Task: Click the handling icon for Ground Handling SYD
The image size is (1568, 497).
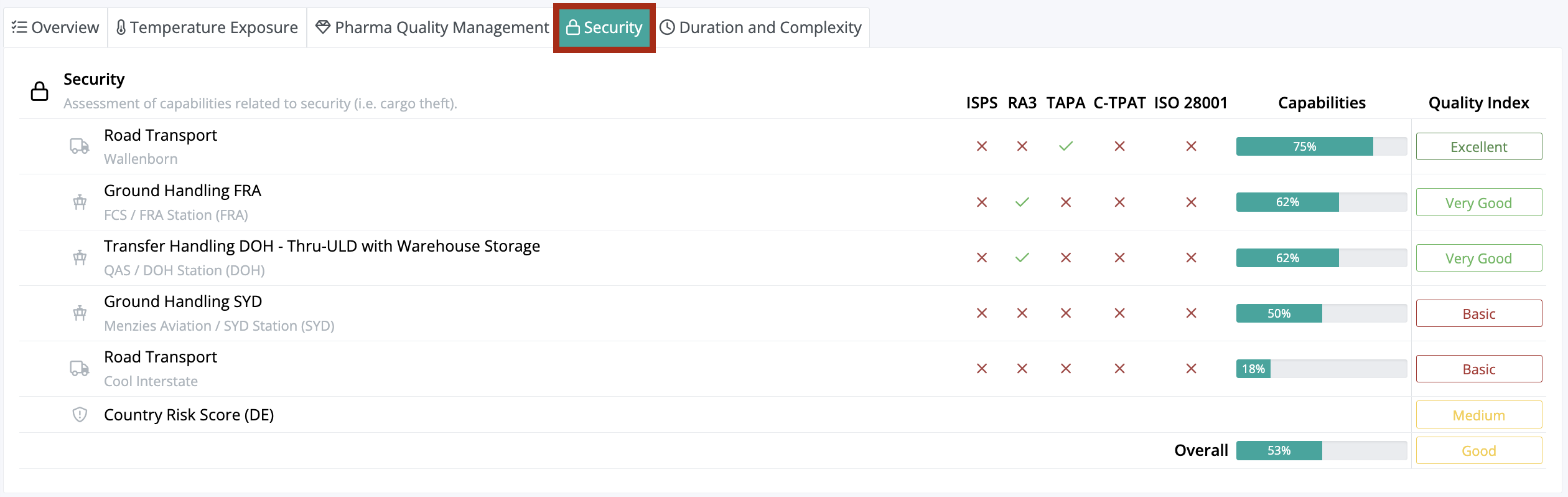Action: coord(80,313)
